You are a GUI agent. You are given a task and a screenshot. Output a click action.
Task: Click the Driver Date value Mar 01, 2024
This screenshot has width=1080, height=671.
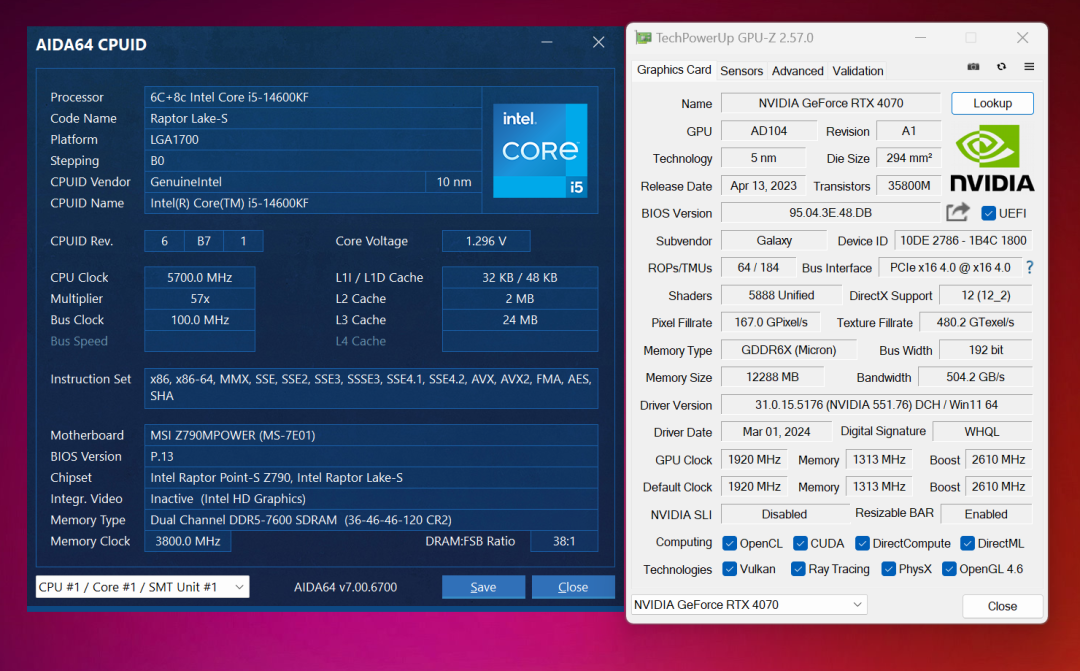776,432
